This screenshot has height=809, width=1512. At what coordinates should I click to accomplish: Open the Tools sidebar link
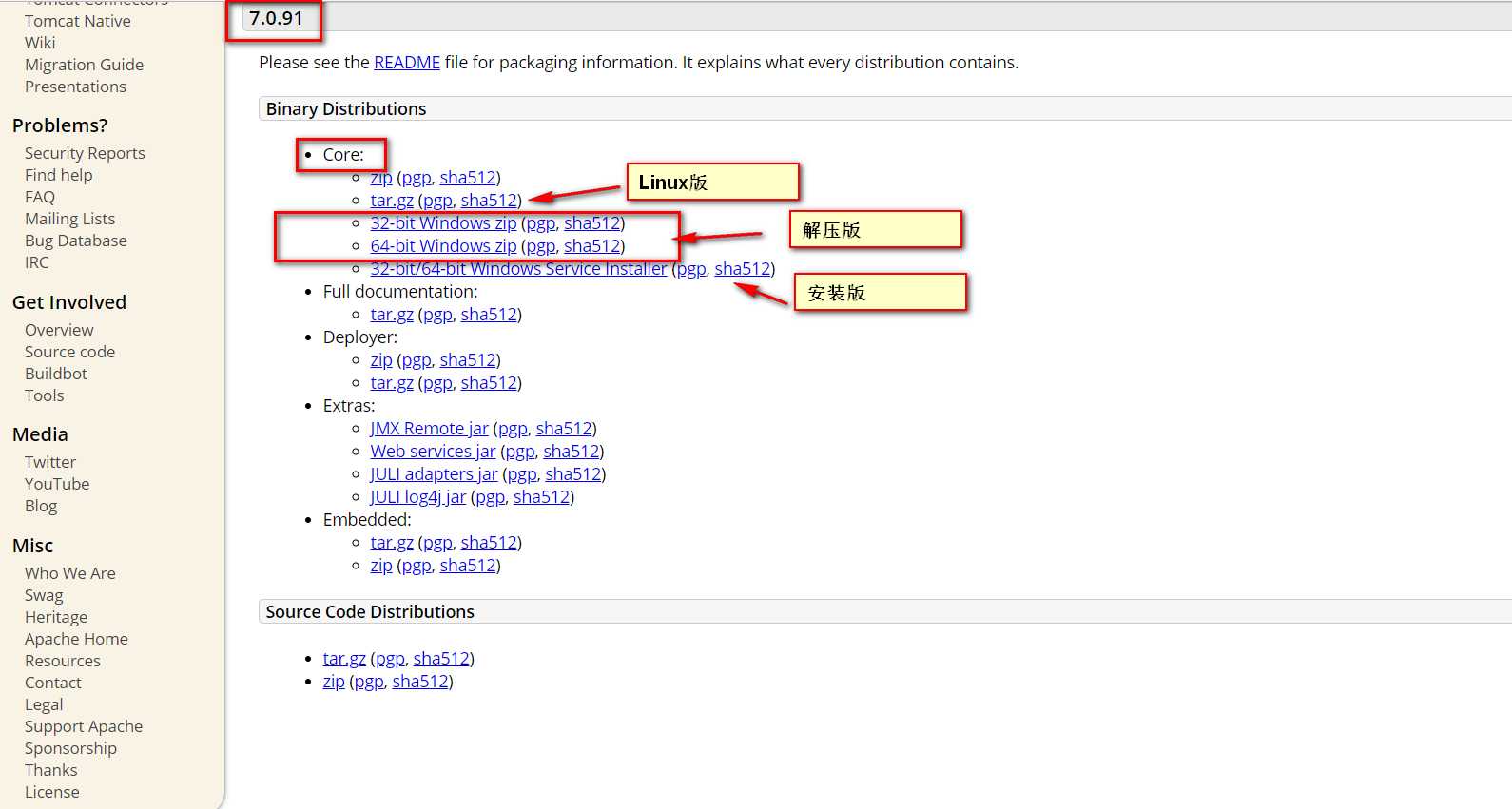point(44,395)
